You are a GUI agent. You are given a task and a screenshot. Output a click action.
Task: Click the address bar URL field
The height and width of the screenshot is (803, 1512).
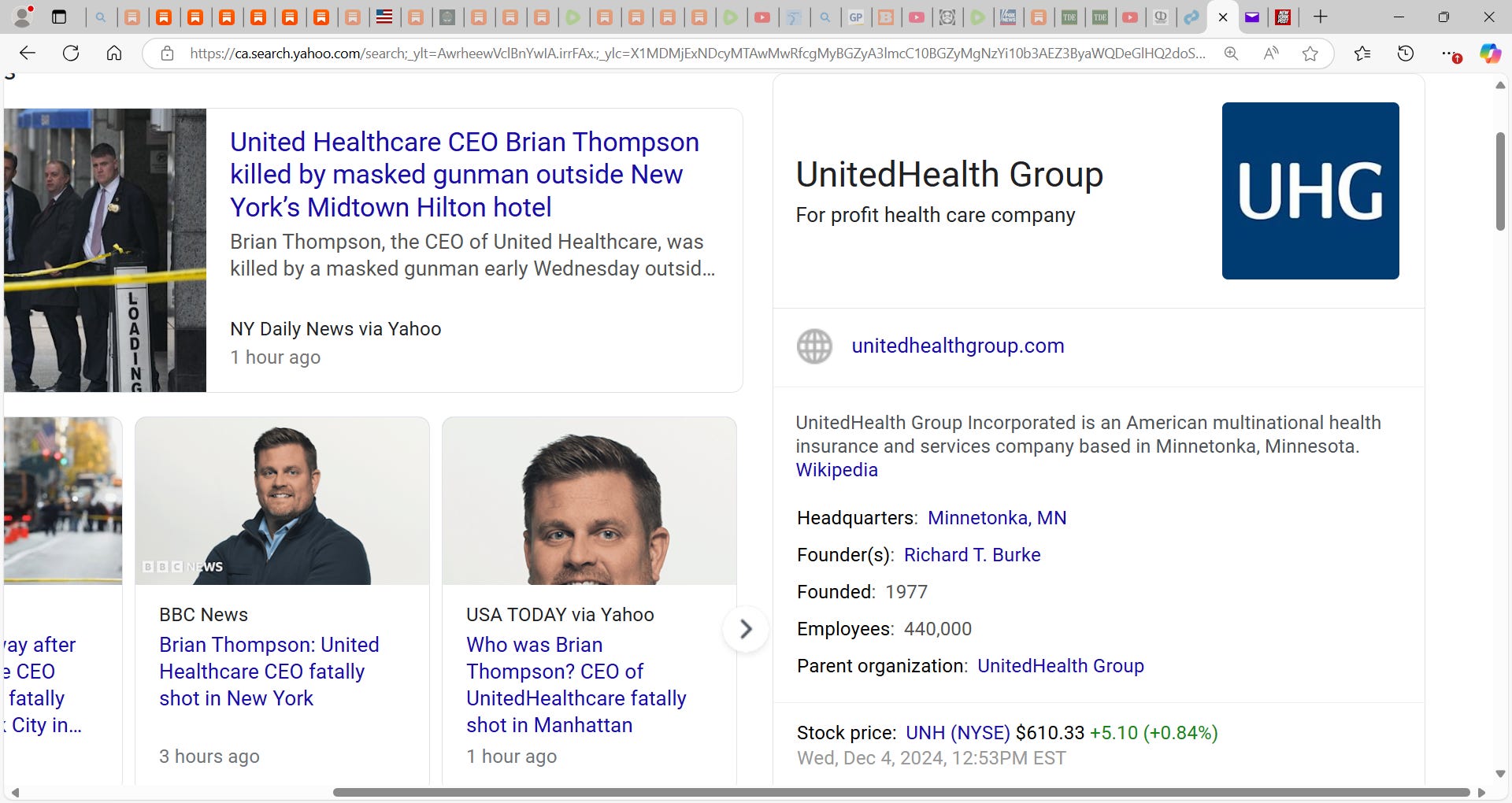coord(697,54)
